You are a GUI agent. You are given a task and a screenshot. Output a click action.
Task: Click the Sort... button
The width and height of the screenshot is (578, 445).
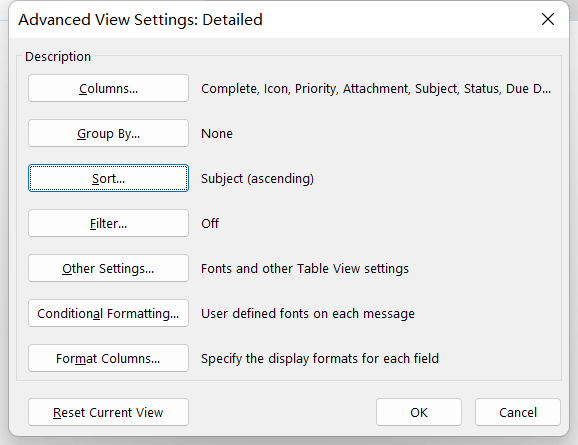[108, 178]
